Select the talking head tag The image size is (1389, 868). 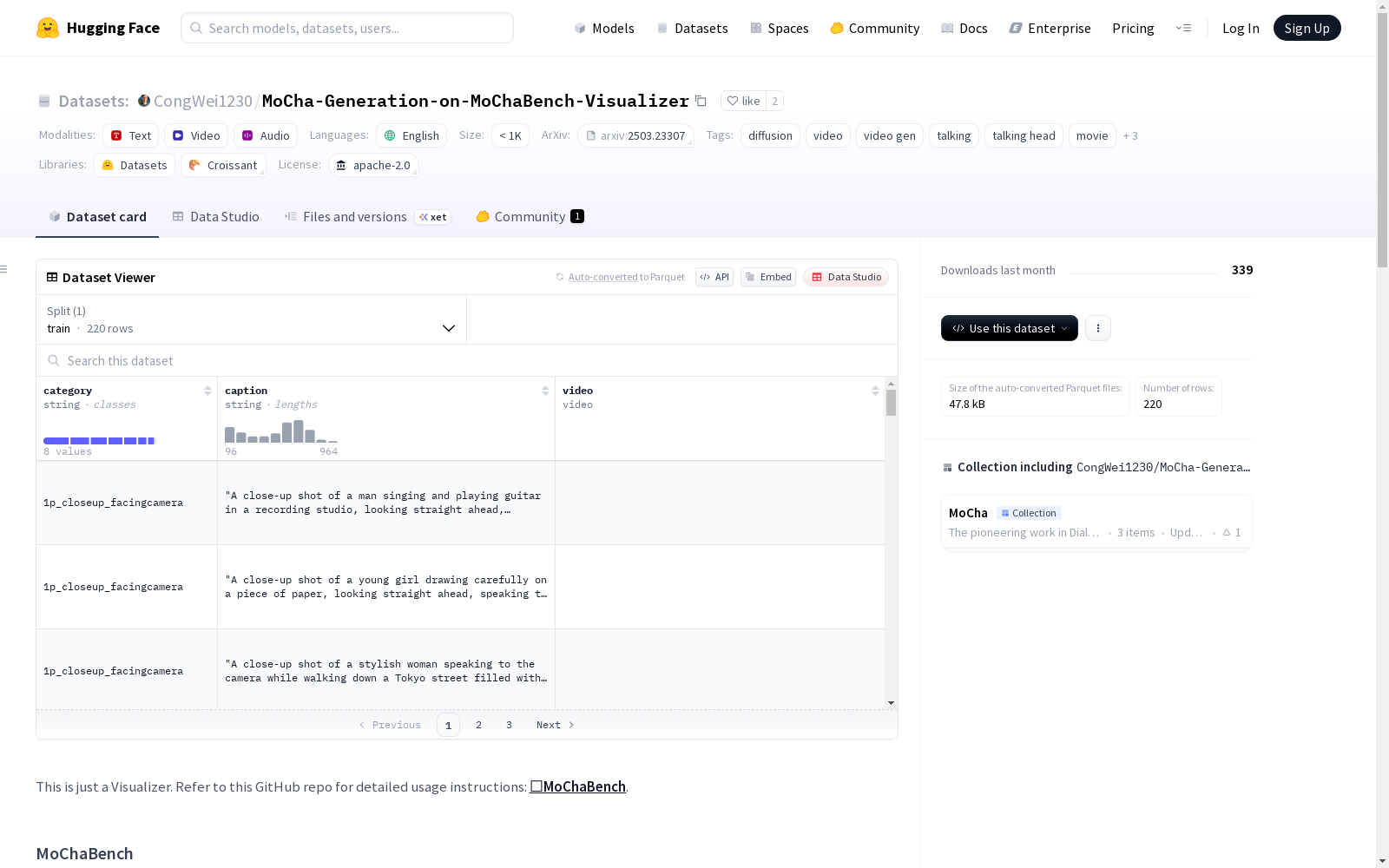pyautogui.click(x=1024, y=135)
